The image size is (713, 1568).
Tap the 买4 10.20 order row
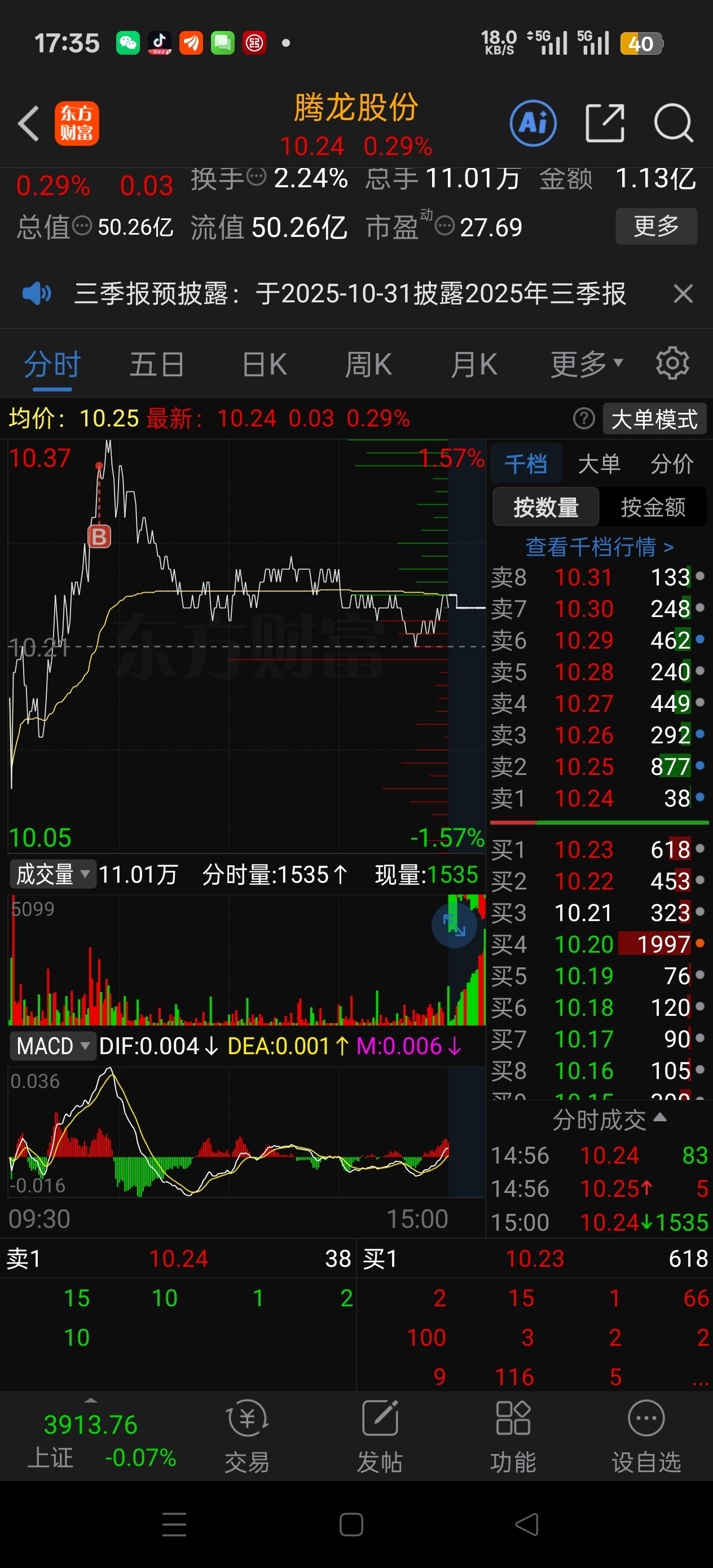[x=598, y=944]
